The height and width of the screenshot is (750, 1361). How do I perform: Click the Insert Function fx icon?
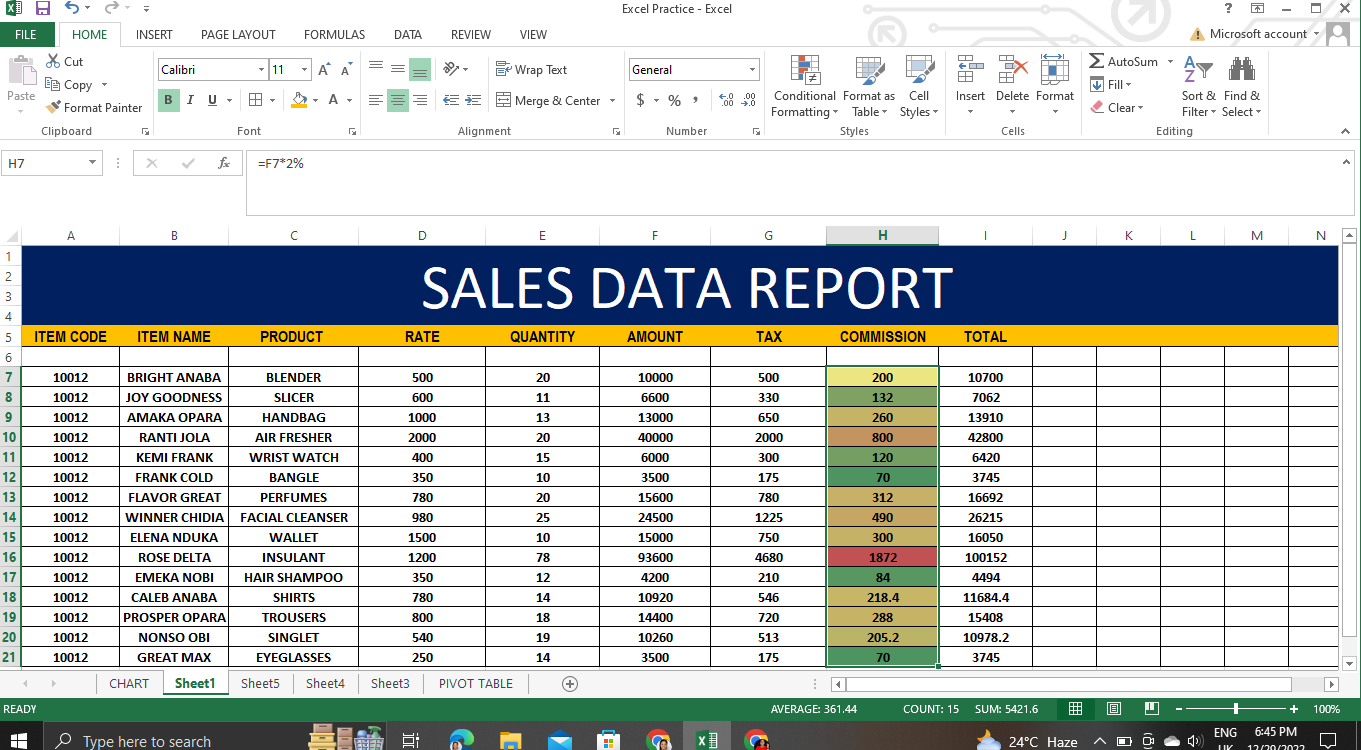coord(224,163)
